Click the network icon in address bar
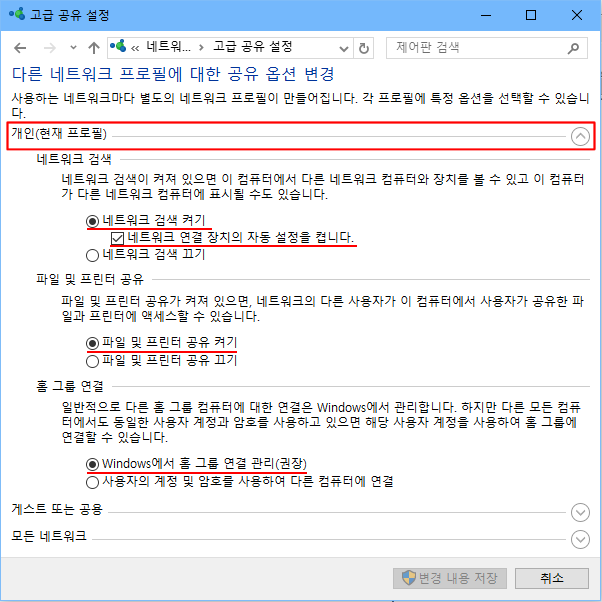 119,47
